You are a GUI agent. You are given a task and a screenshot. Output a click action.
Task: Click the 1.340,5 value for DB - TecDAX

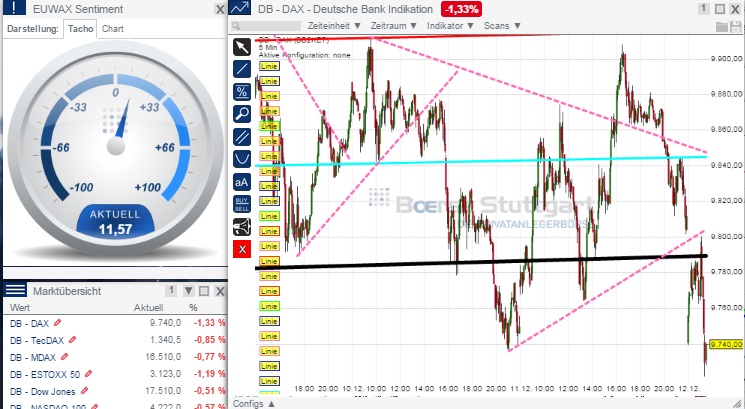coord(165,340)
